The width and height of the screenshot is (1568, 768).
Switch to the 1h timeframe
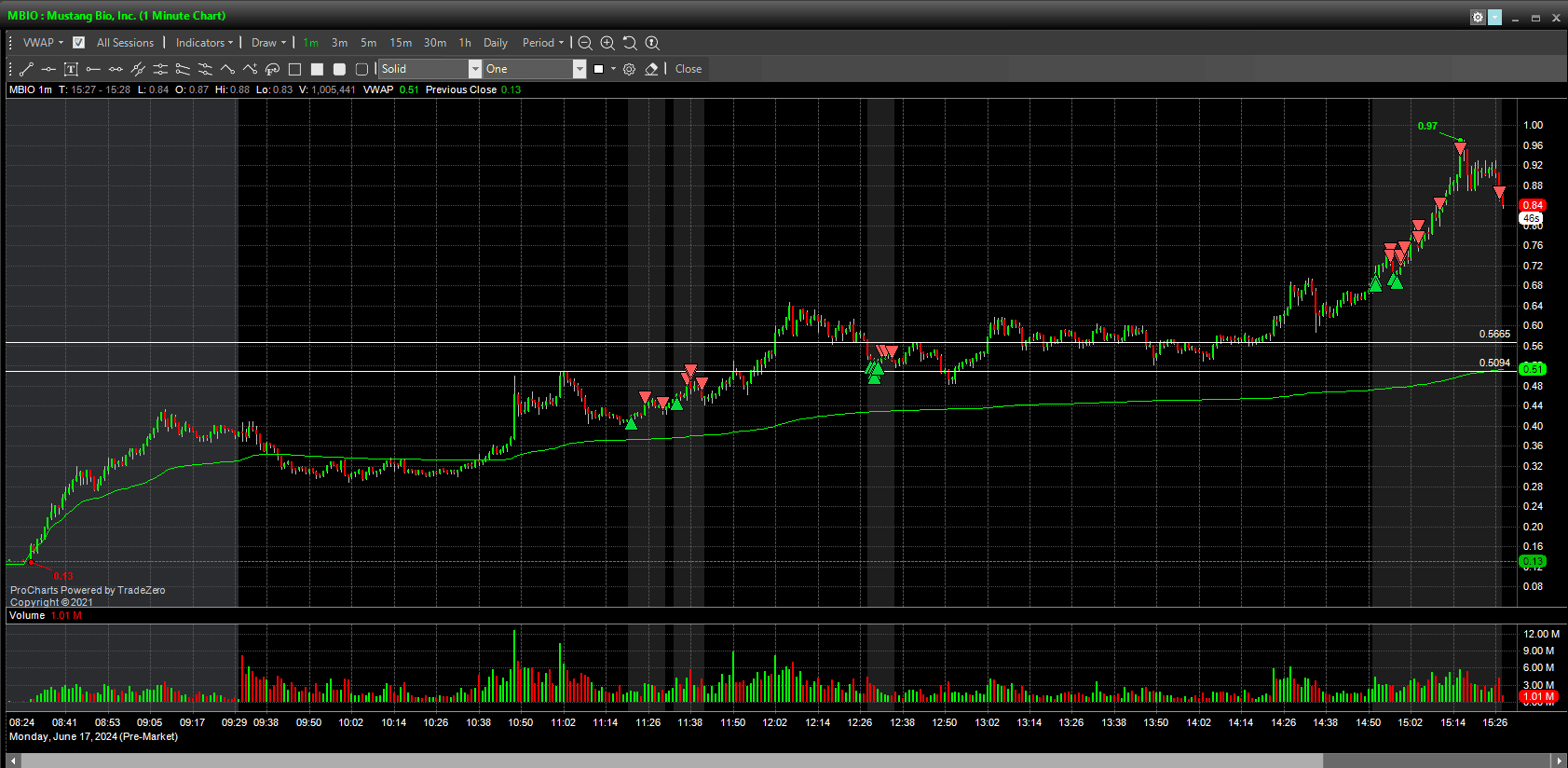pos(465,43)
